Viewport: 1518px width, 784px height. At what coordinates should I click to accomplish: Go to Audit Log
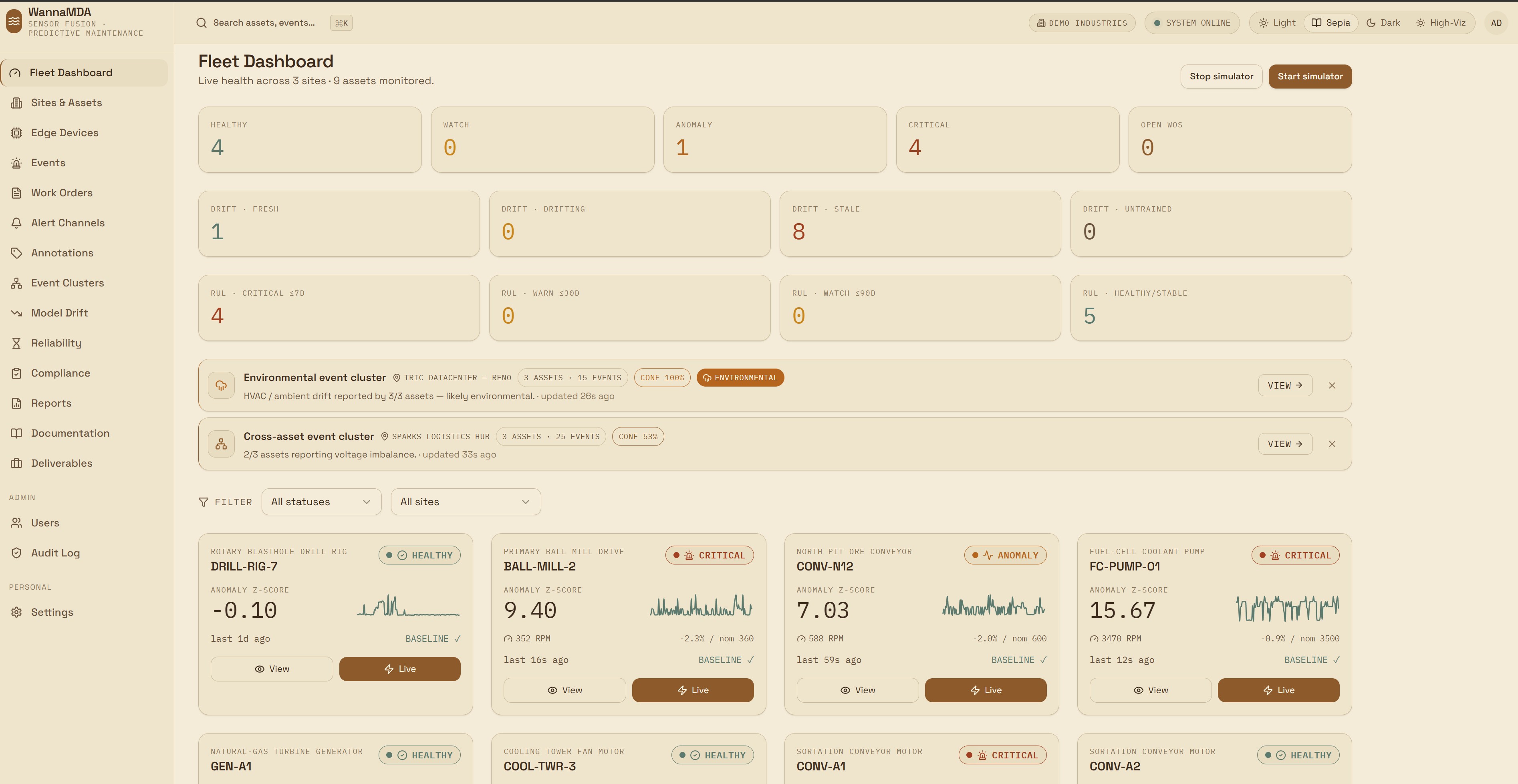(84, 553)
